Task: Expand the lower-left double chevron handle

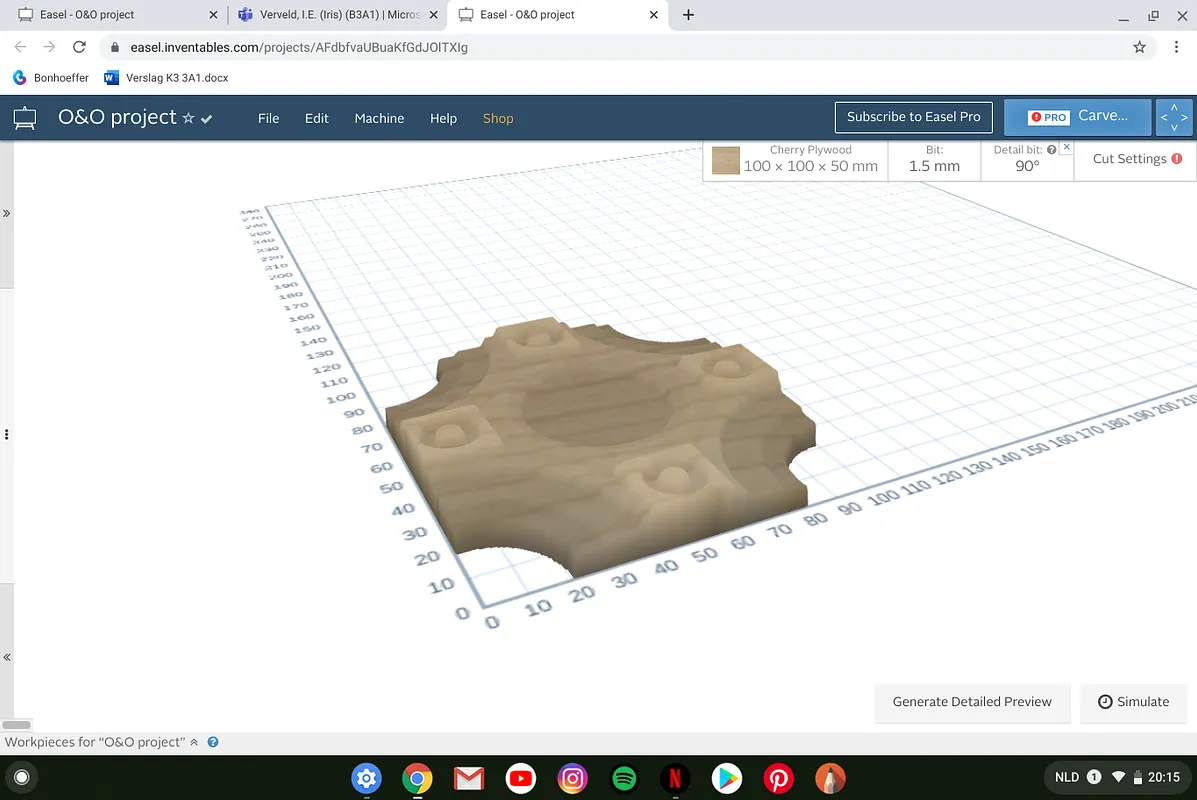Action: [7, 657]
